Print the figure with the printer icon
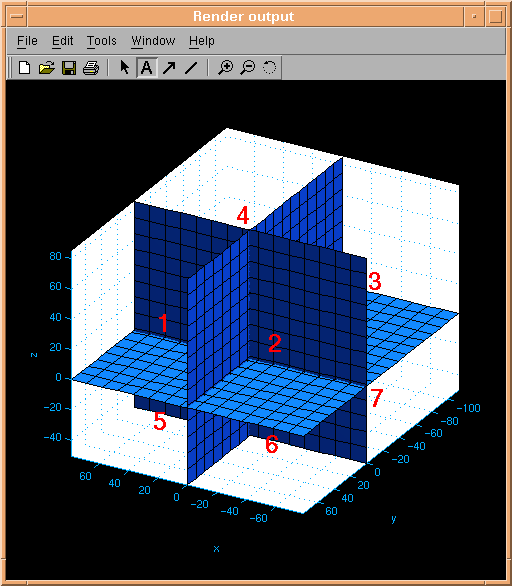 91,68
